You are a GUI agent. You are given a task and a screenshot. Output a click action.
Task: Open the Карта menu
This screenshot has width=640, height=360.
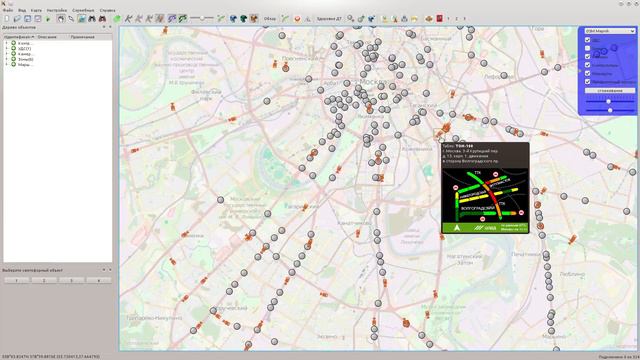click(36, 10)
